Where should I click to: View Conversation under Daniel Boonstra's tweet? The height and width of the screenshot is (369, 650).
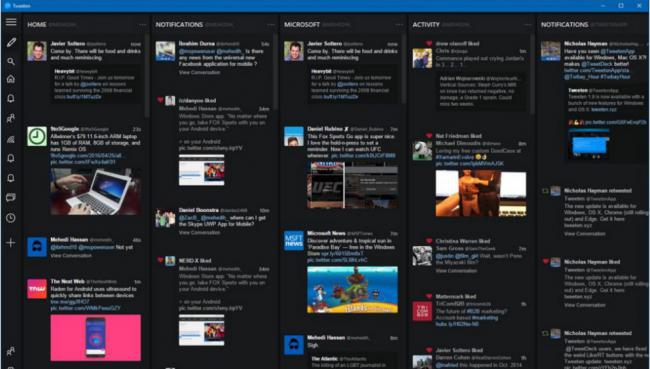(x=199, y=233)
